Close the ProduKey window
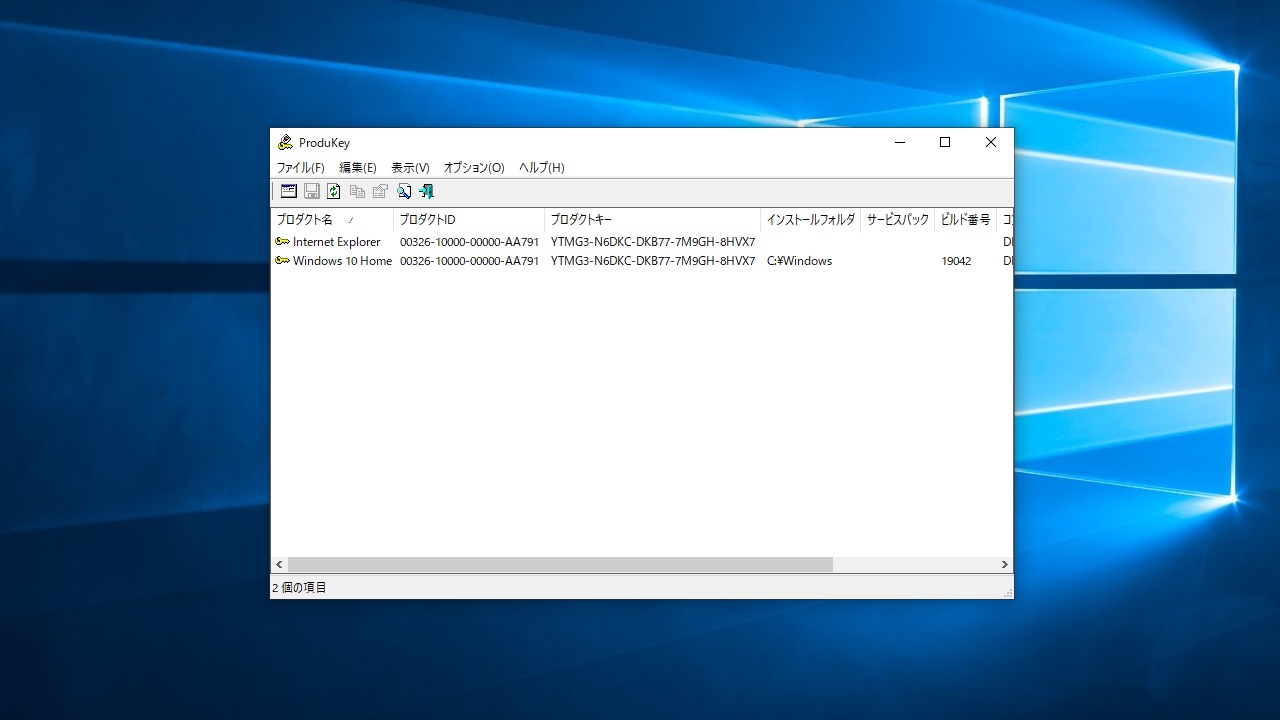 [991, 142]
